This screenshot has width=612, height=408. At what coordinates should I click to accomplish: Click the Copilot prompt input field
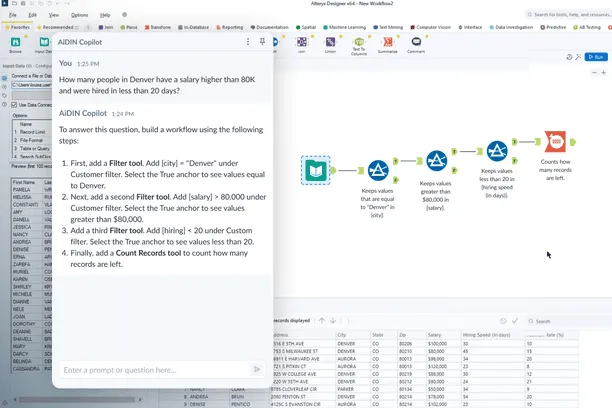[155, 370]
